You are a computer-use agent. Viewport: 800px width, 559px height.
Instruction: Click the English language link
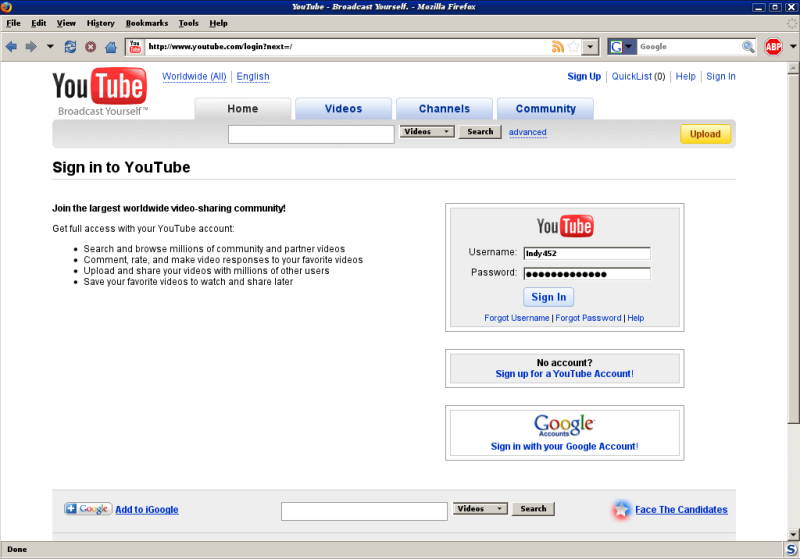253,77
